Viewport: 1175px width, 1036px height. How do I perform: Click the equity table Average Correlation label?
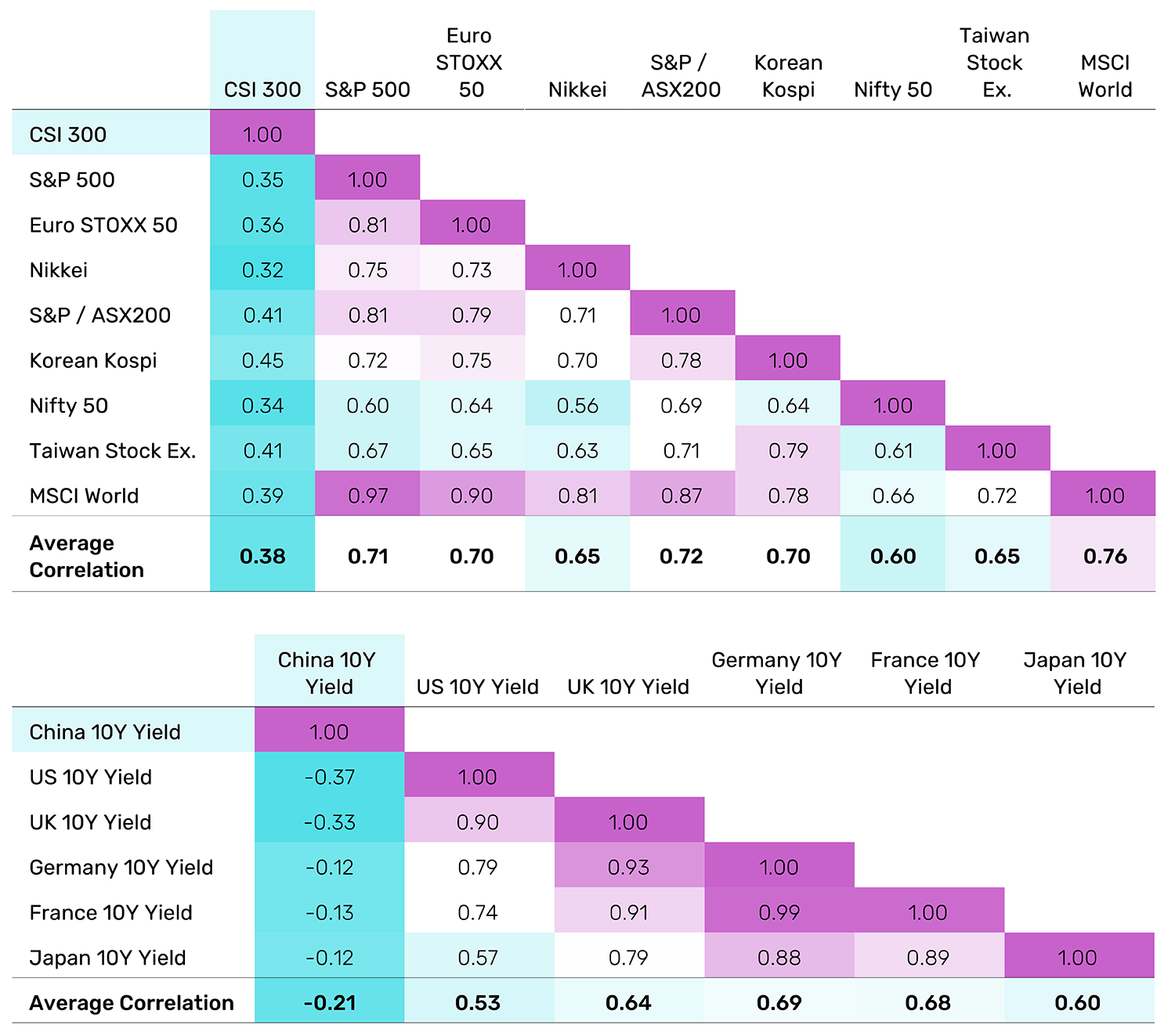[86, 556]
